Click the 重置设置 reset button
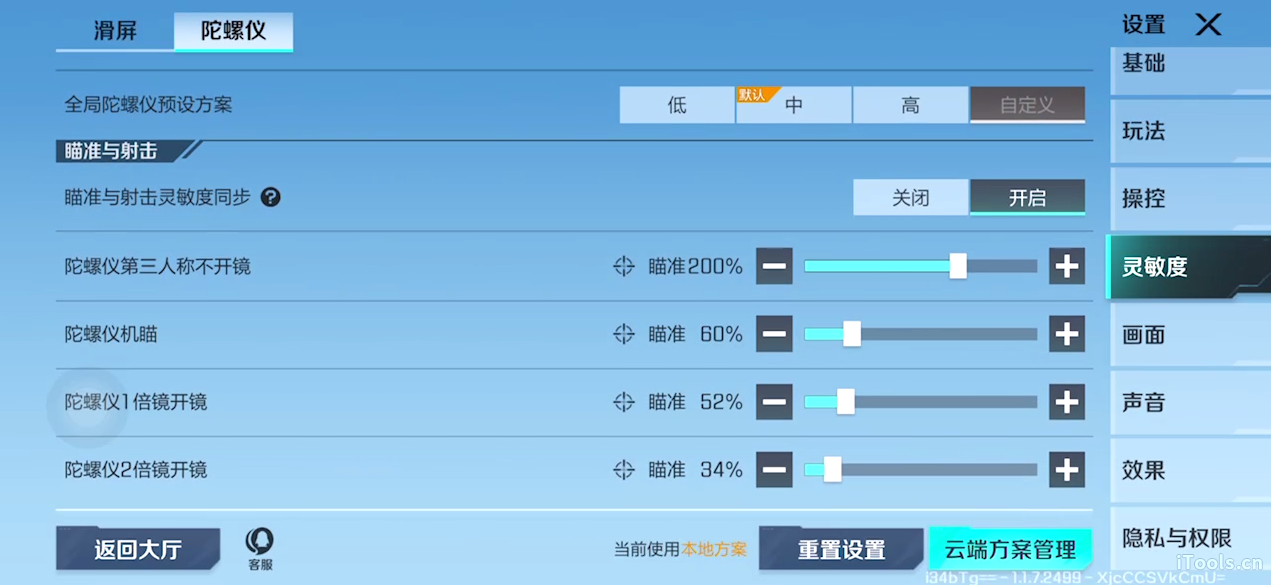1271x585 pixels. pos(841,549)
